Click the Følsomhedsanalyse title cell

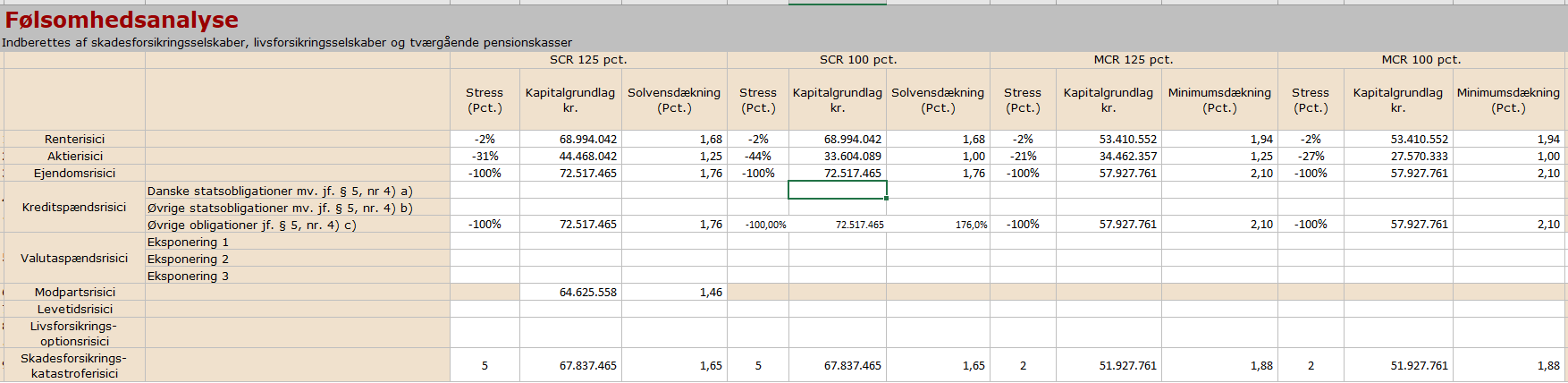(x=122, y=20)
